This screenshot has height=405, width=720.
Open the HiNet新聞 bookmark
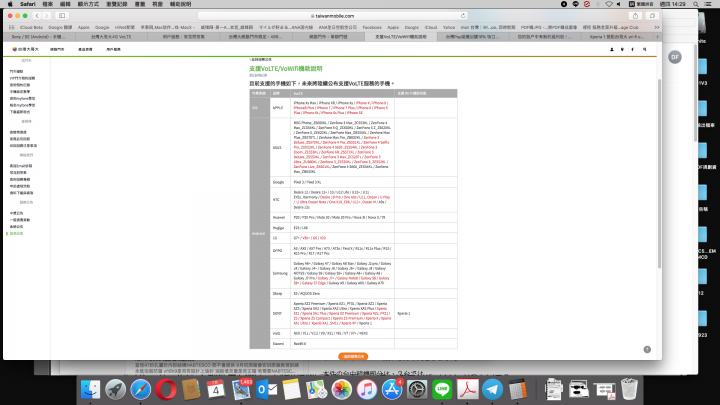tap(124, 27)
